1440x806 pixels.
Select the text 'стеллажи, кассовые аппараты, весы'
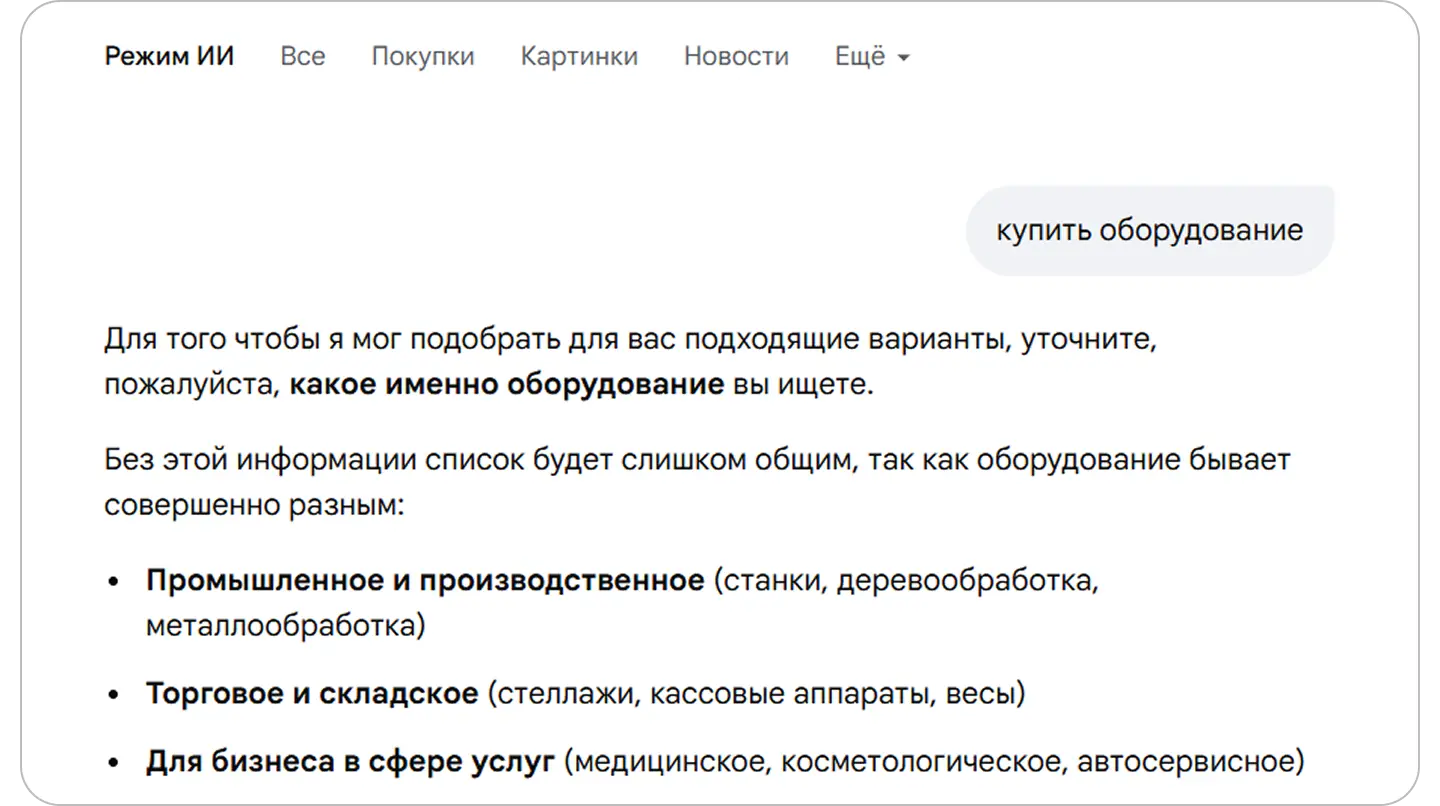756,693
